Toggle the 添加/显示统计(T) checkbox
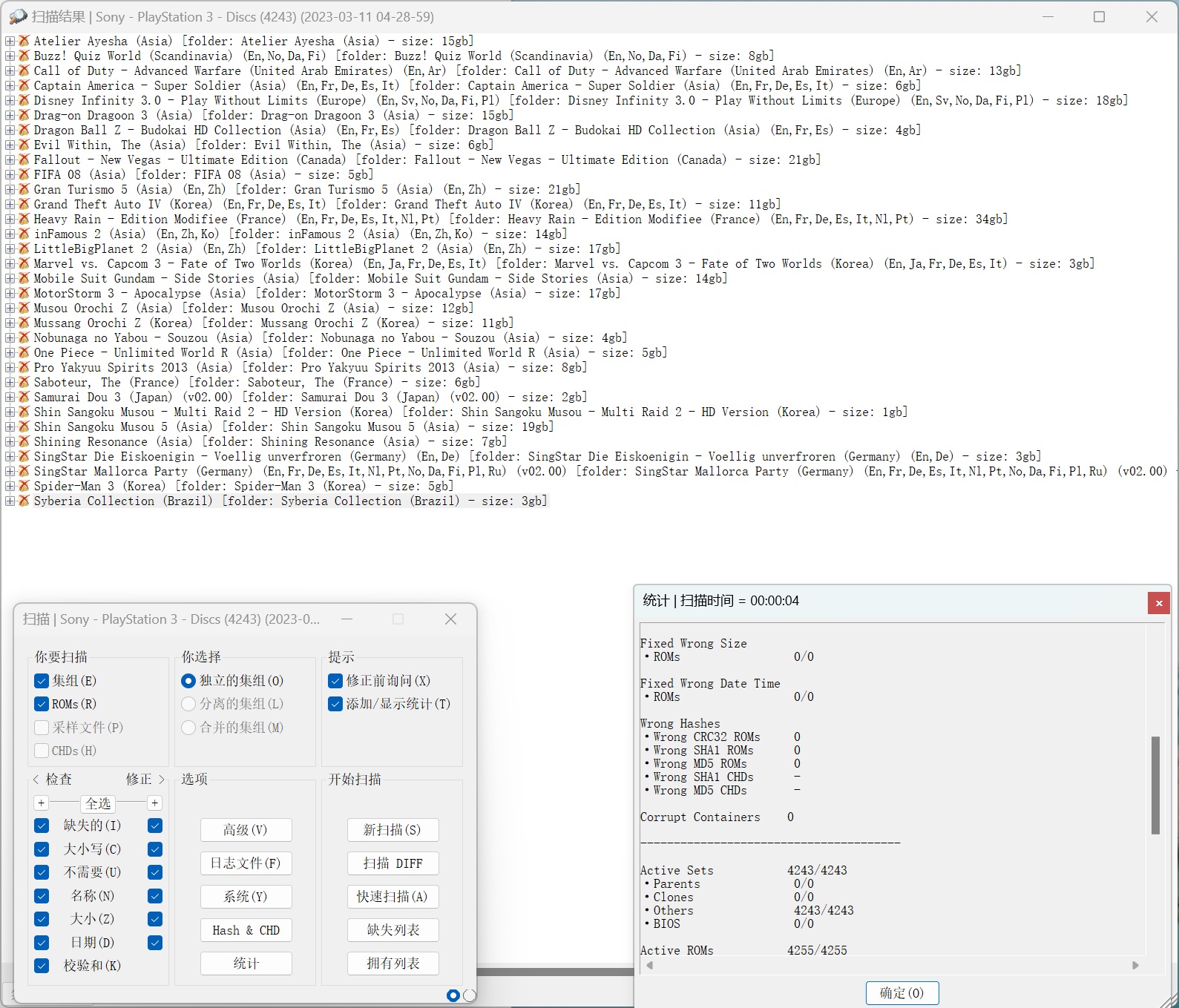This screenshot has height=1008, width=1179. click(335, 704)
